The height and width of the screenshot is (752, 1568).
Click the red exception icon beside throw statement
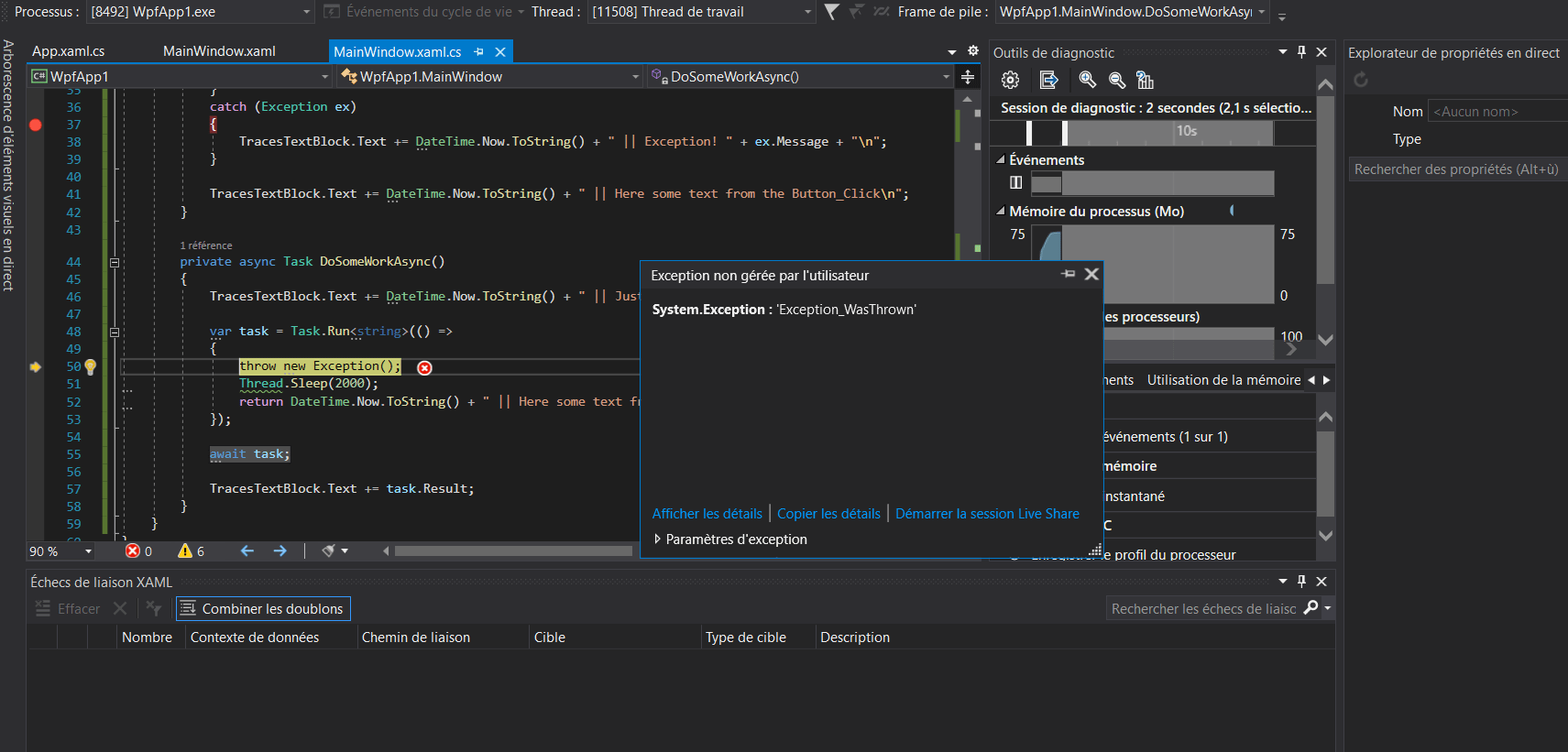(x=424, y=367)
